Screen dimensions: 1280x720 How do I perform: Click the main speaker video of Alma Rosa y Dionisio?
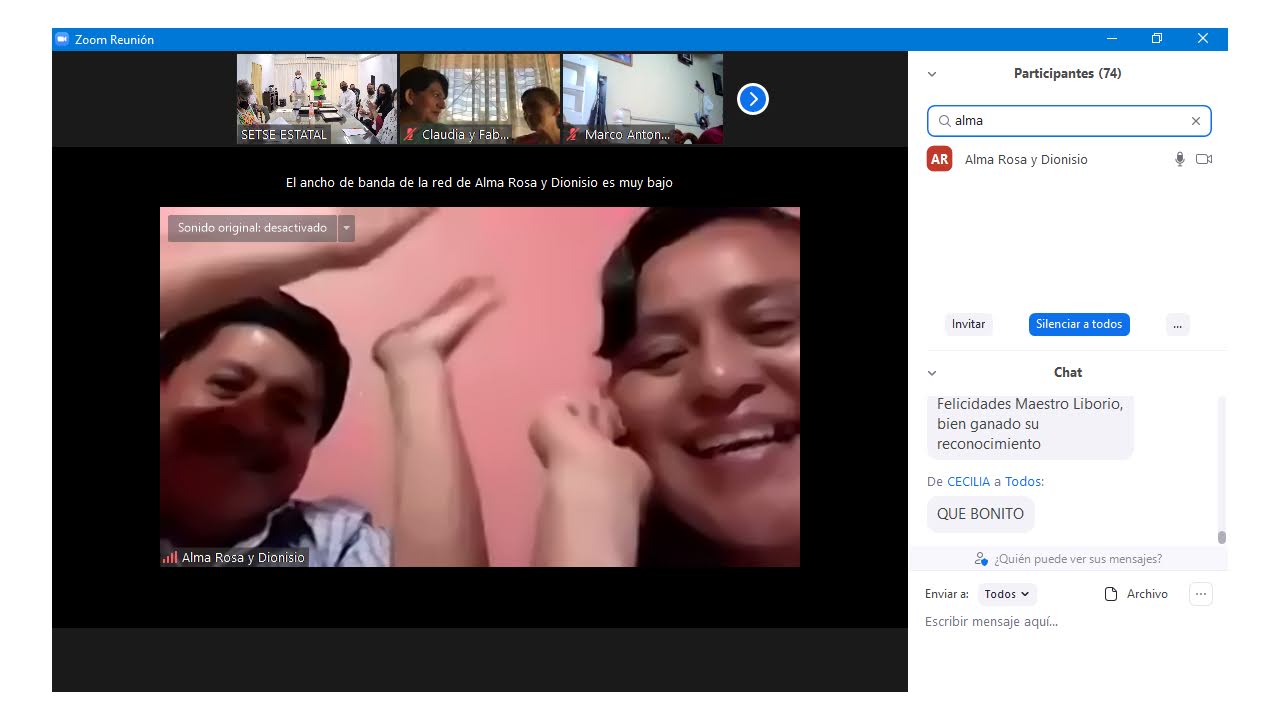tap(480, 387)
